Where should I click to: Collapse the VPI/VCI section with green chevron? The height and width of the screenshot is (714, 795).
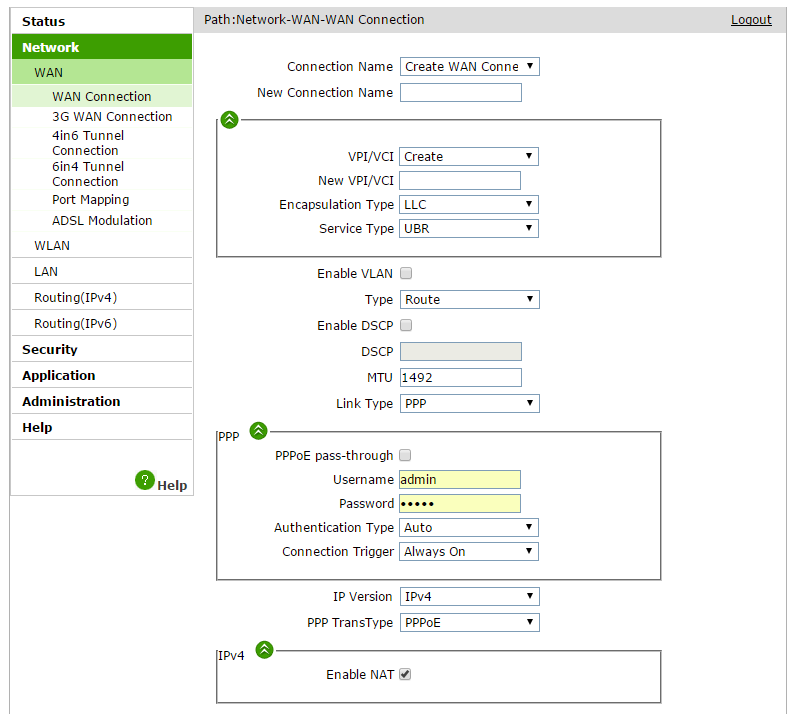pyautogui.click(x=229, y=120)
